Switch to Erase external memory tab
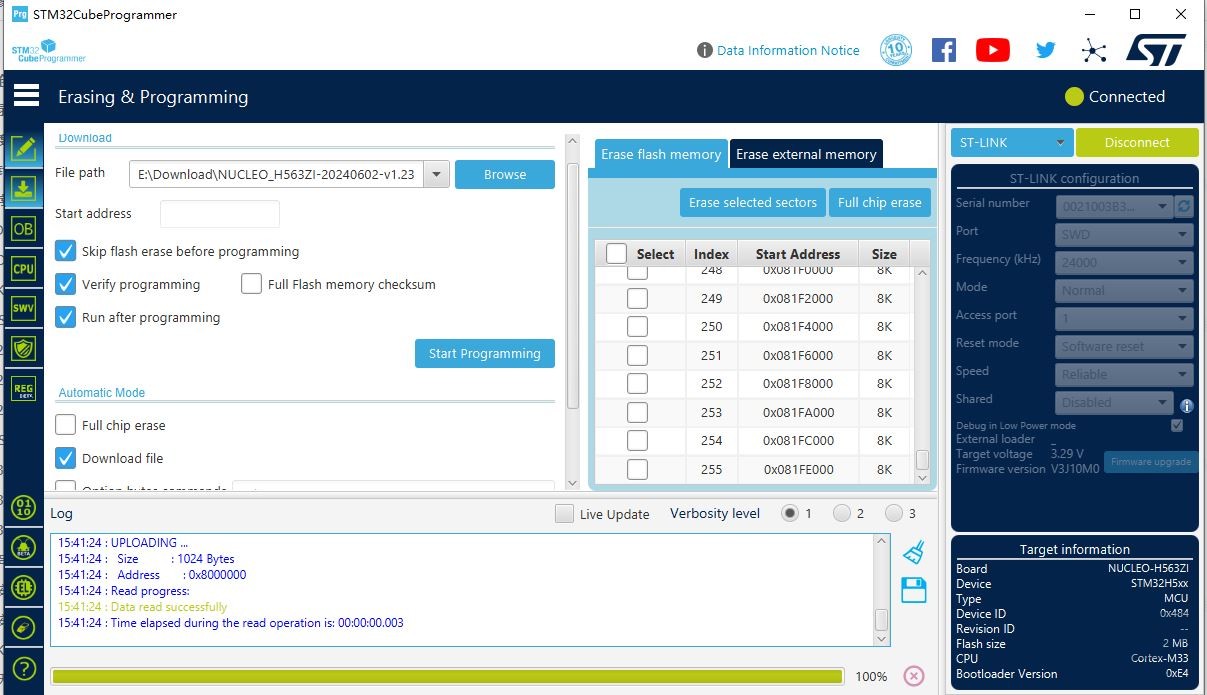This screenshot has height=695, width=1207. 806,154
